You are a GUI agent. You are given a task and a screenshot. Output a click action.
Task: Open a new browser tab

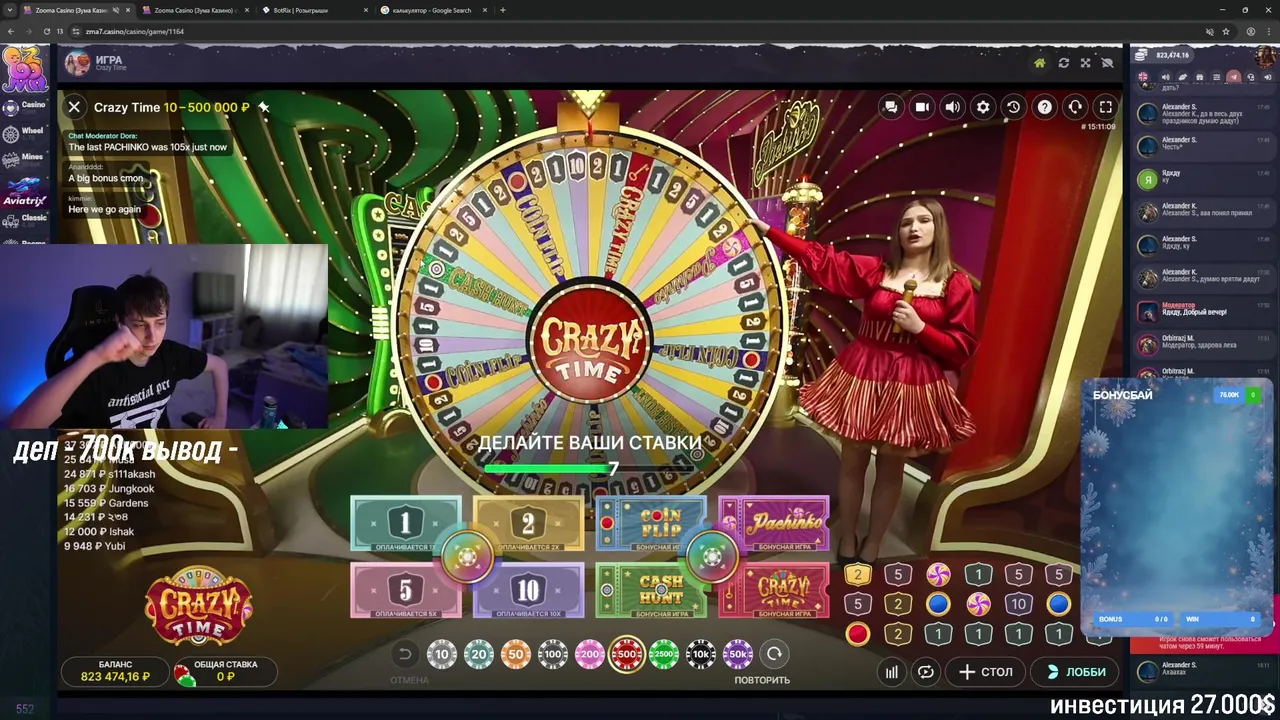coord(503,10)
